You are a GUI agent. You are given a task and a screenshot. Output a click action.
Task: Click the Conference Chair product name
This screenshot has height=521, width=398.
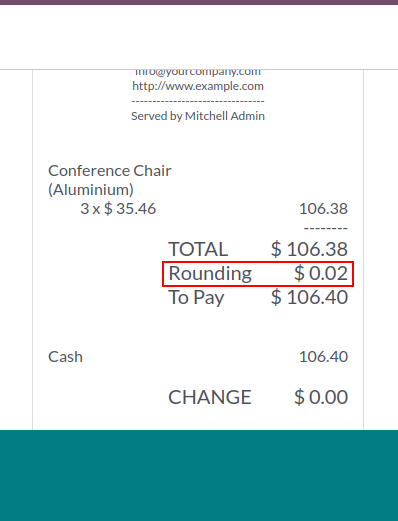pyautogui.click(x=110, y=171)
